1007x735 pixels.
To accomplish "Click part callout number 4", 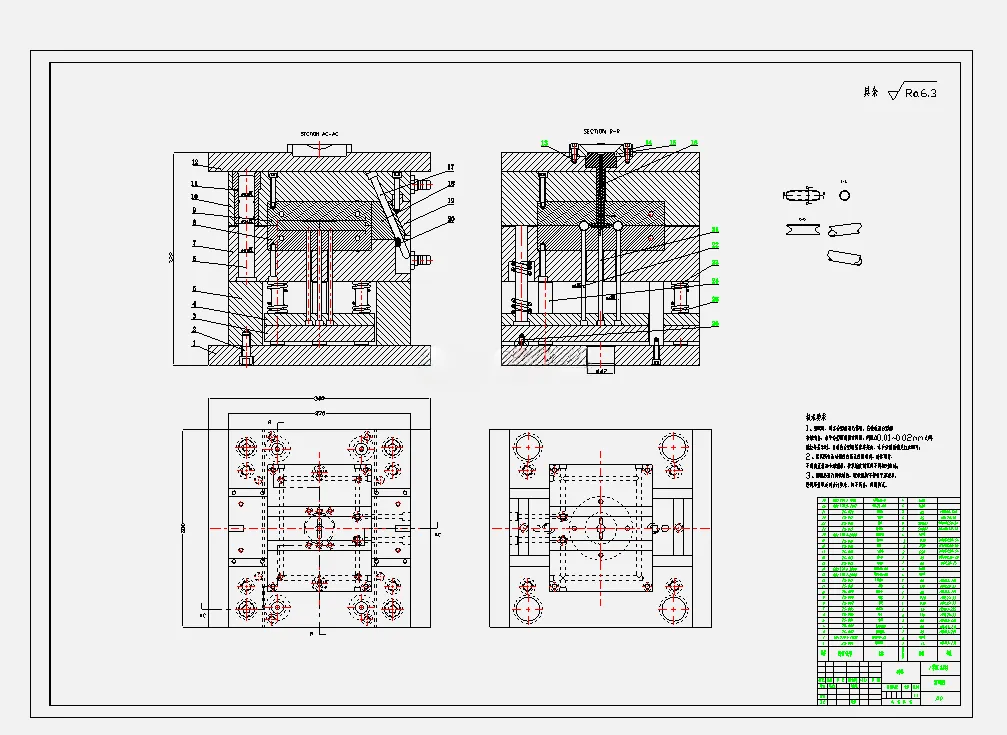I will 194,305.
